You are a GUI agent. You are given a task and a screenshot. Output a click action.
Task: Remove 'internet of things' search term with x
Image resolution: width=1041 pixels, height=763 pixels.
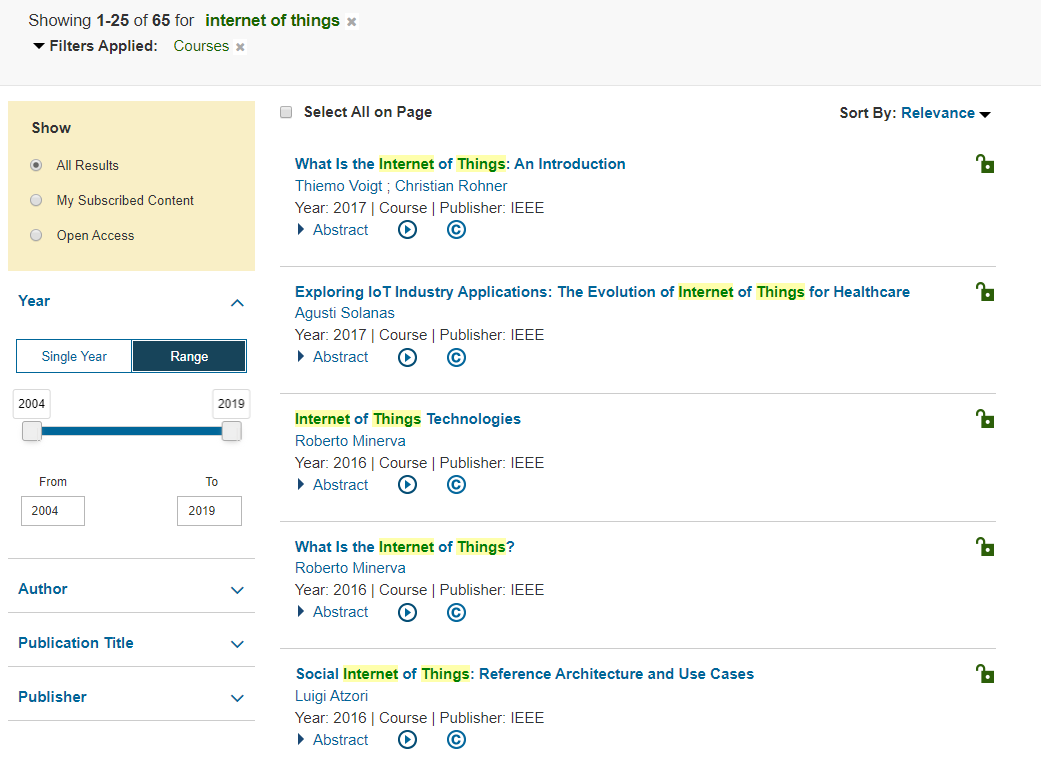(351, 22)
